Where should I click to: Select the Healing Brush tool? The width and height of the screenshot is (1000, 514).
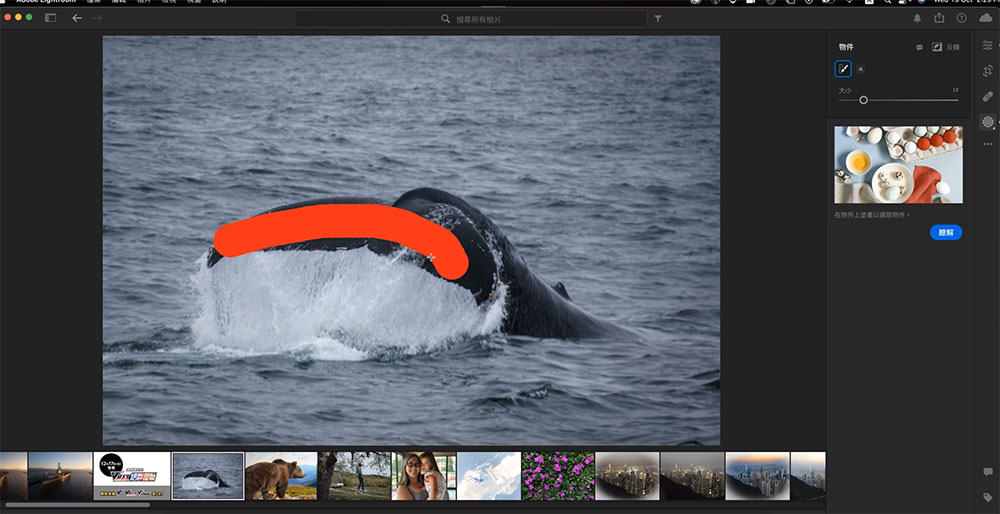pyautogui.click(x=988, y=96)
